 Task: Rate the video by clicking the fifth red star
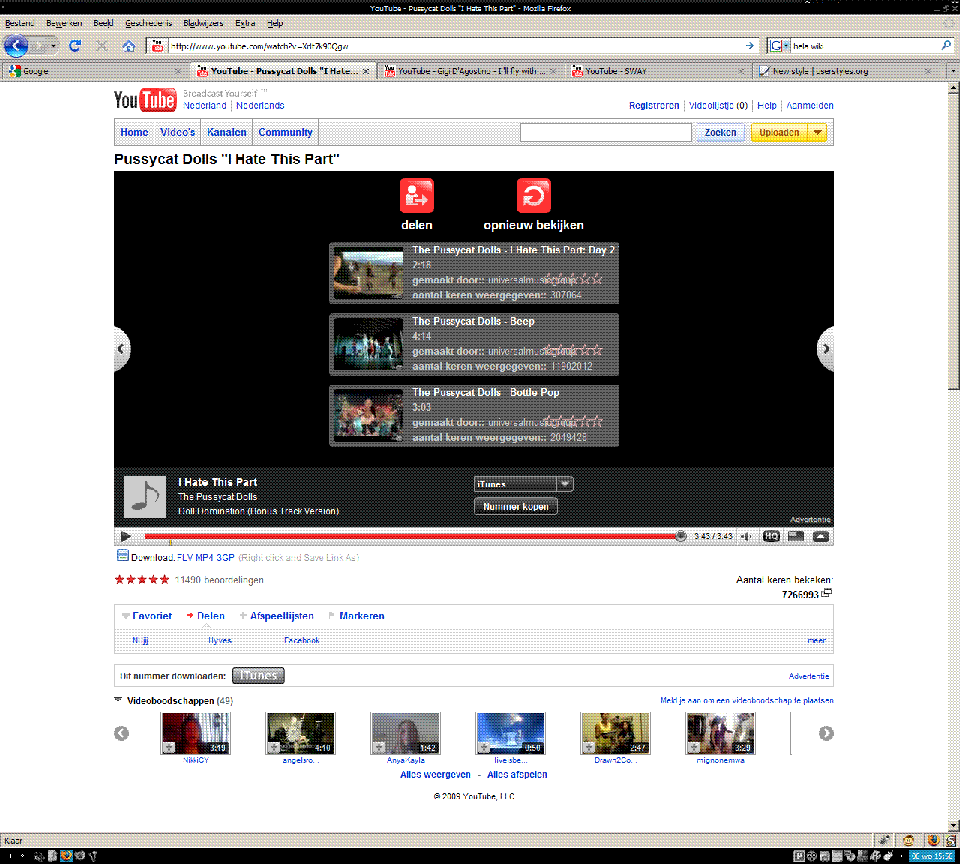tap(164, 579)
